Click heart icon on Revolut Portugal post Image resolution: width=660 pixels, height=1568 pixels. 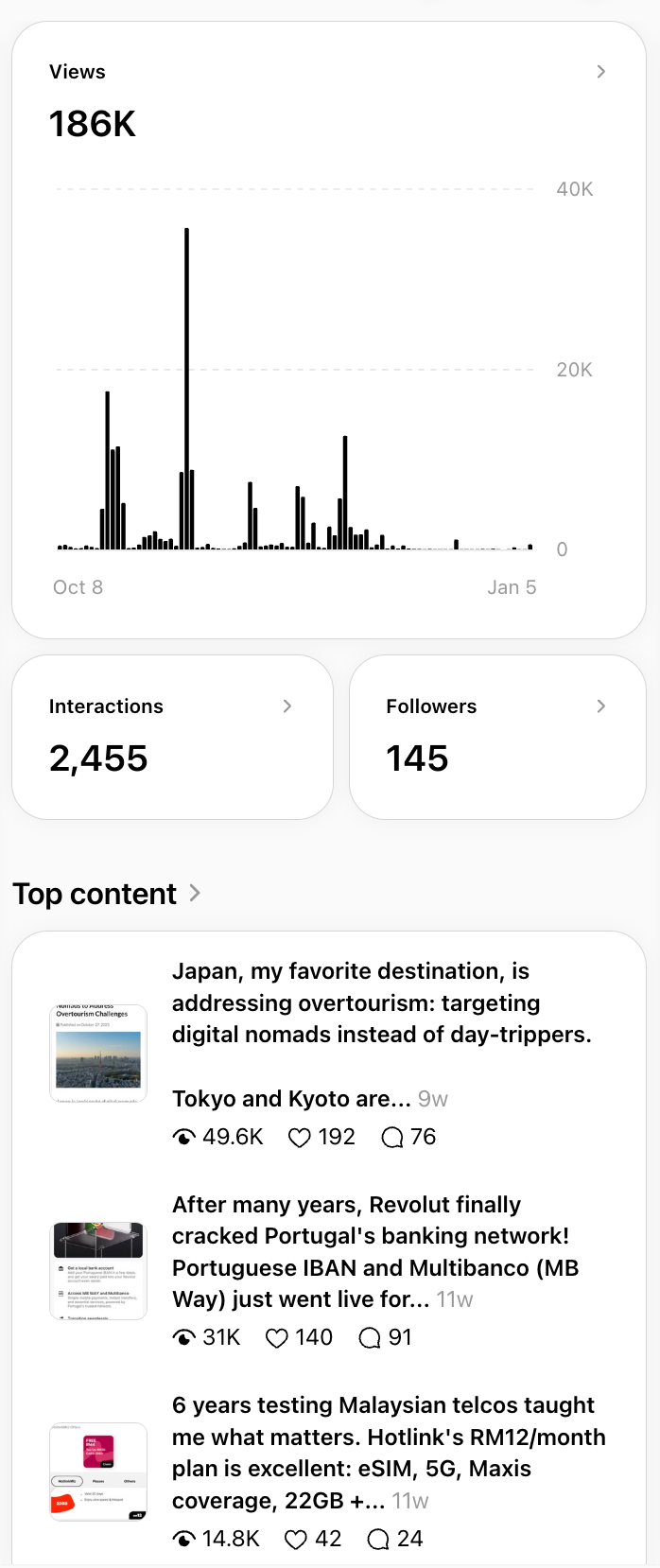point(277,1338)
